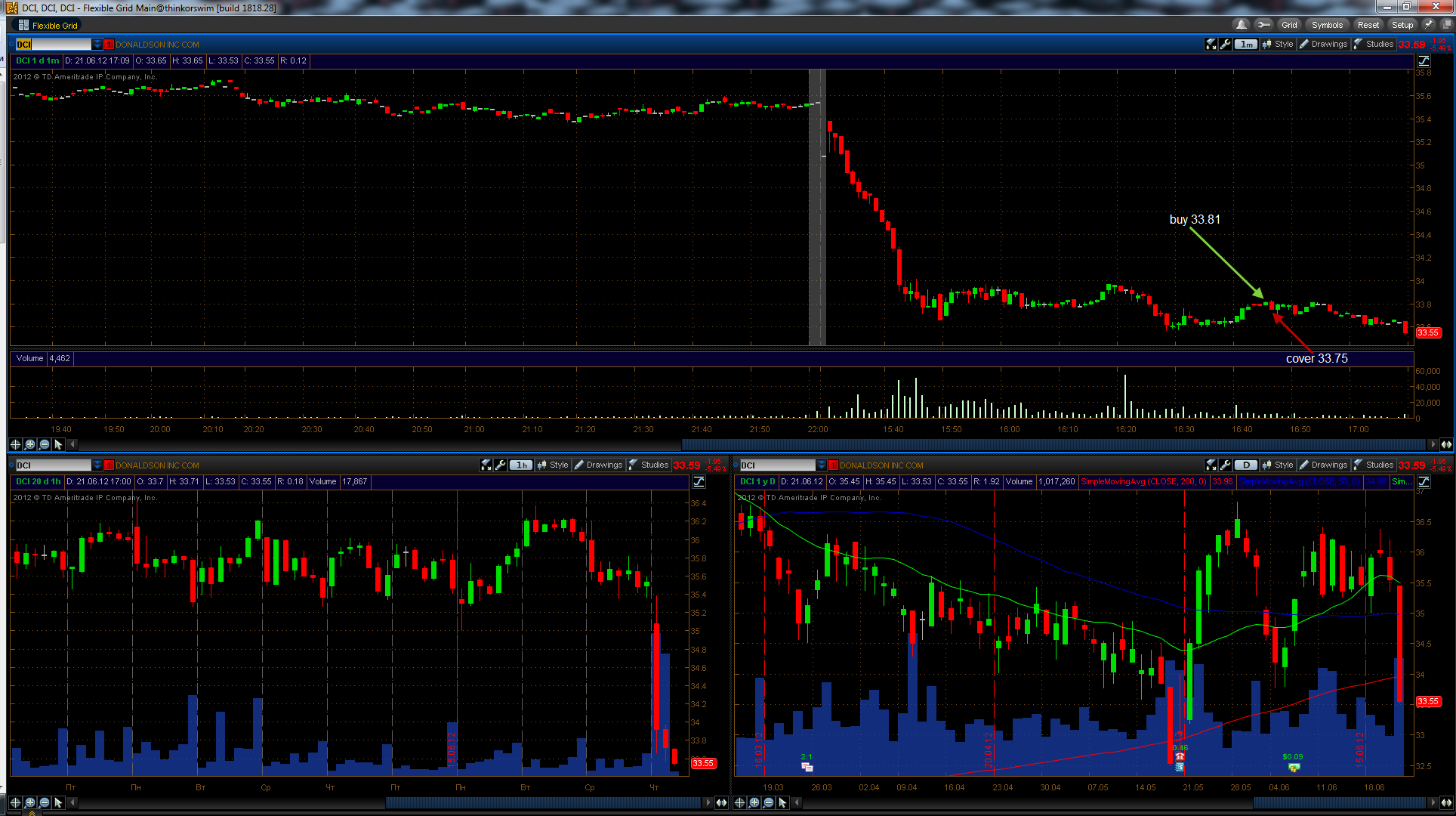Expand the symbol dropdown in the 1h chart
The image size is (1456, 816).
[x=97, y=465]
